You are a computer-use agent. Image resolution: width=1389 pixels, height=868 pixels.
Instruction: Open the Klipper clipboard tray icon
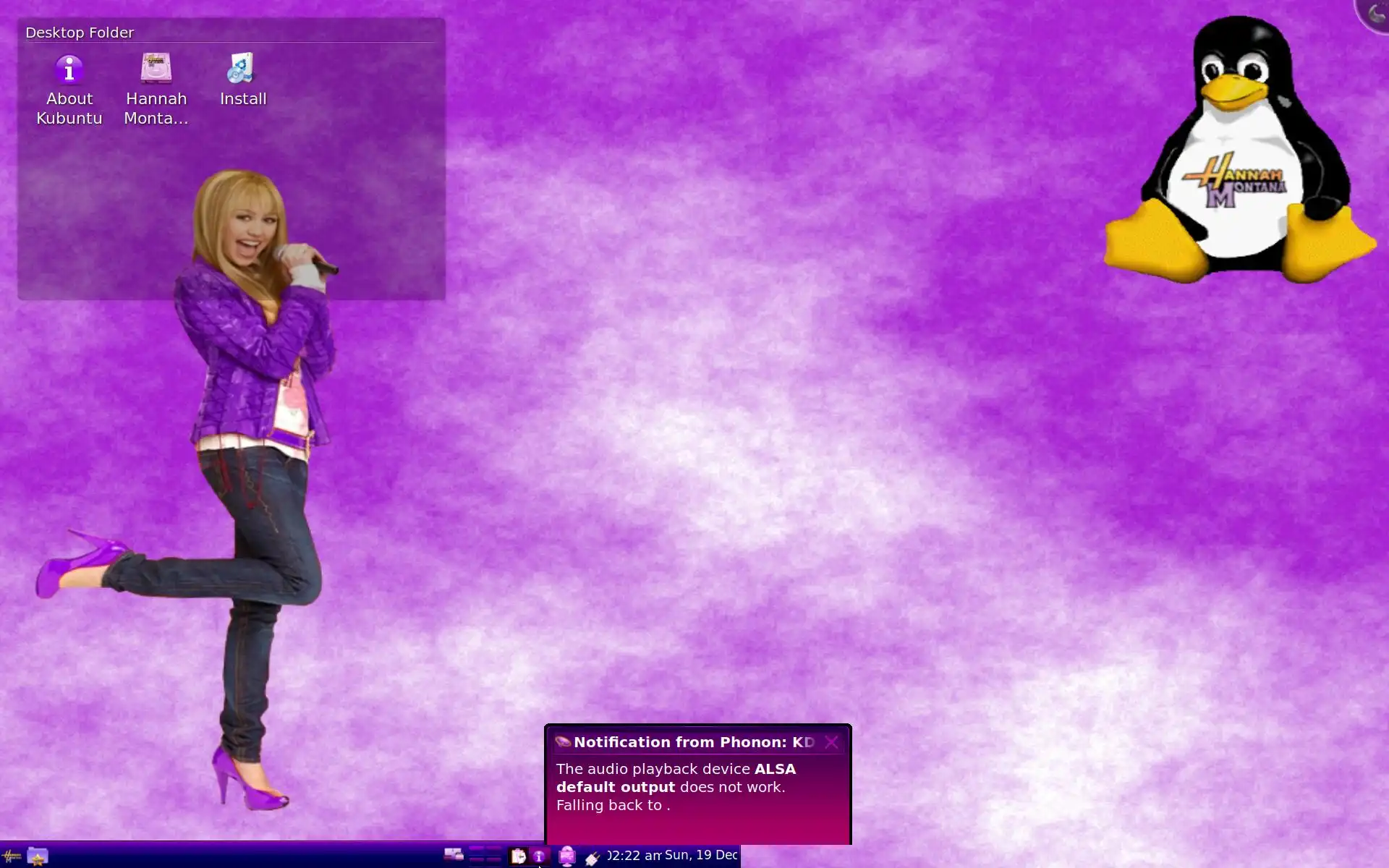click(518, 856)
